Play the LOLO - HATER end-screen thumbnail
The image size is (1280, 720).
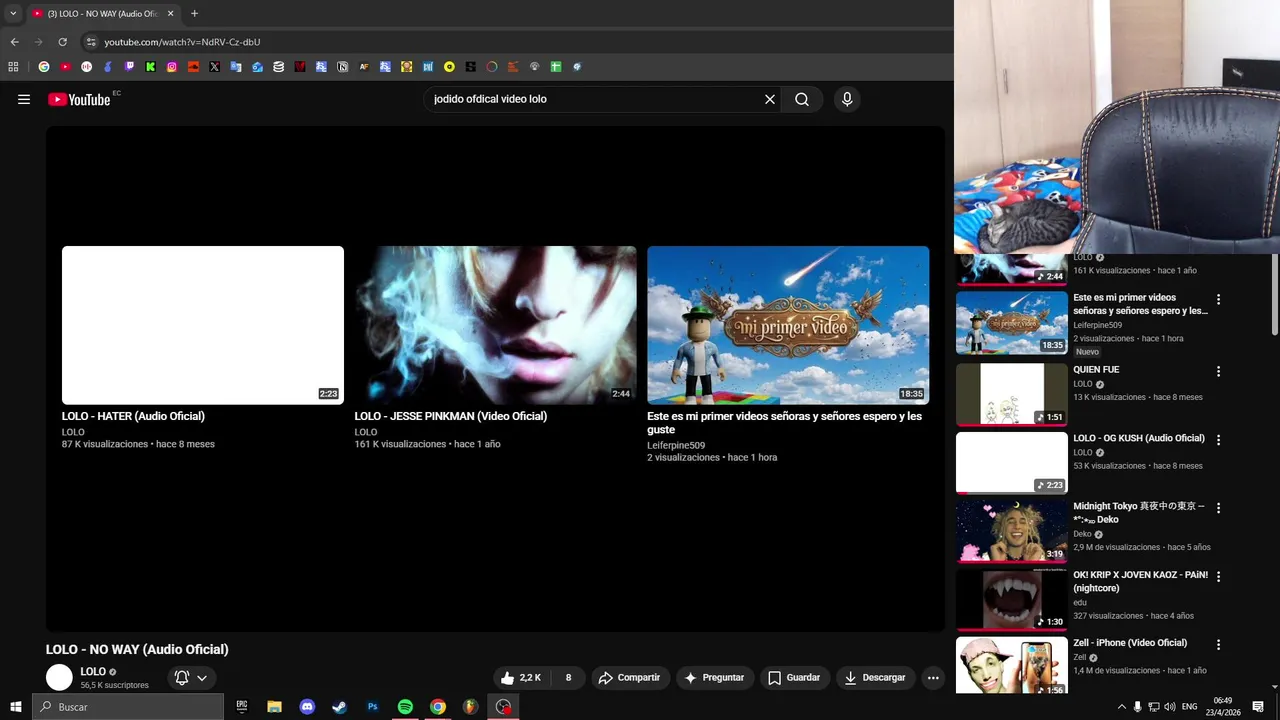click(x=203, y=325)
